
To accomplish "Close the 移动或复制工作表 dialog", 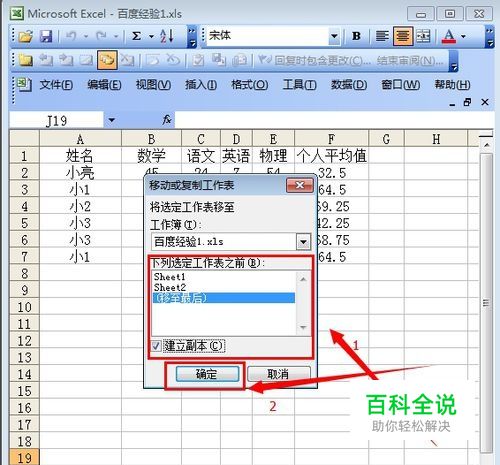I will pyautogui.click(x=300, y=185).
